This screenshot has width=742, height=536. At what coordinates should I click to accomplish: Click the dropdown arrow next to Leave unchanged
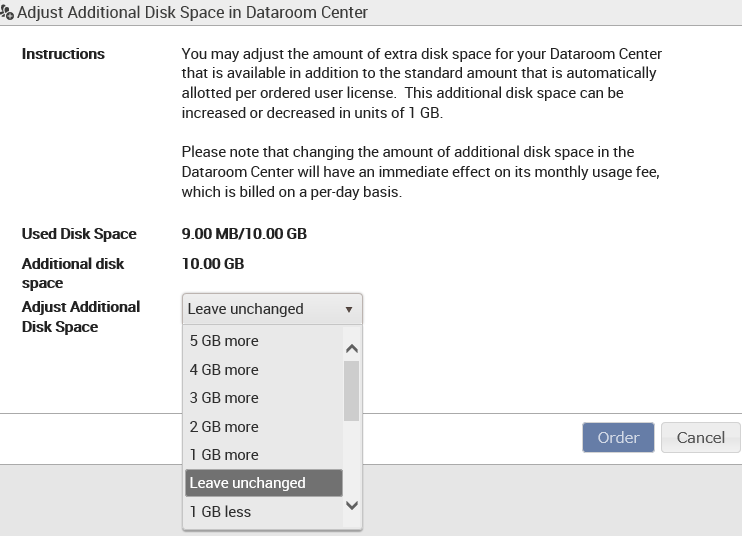coord(349,309)
